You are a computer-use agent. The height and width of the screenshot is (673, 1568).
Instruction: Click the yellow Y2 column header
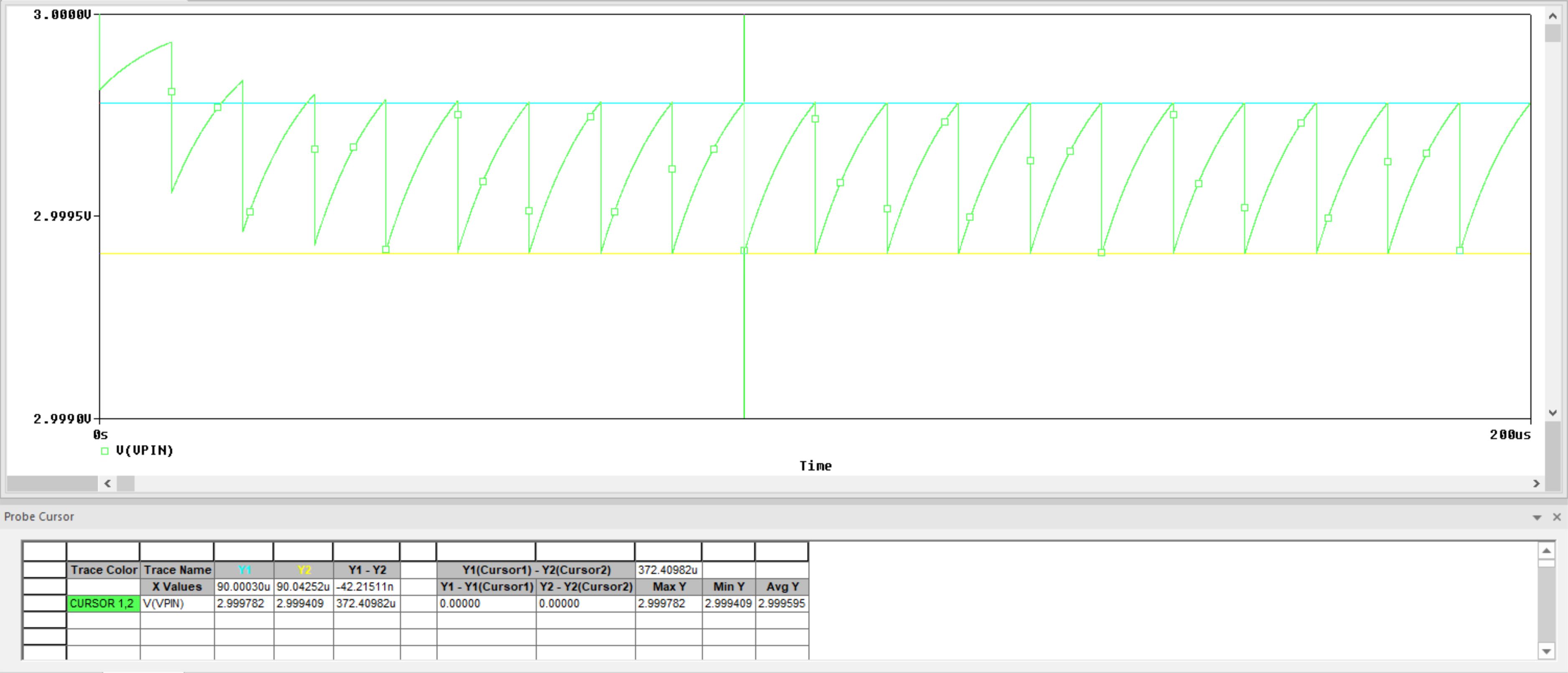(x=304, y=570)
